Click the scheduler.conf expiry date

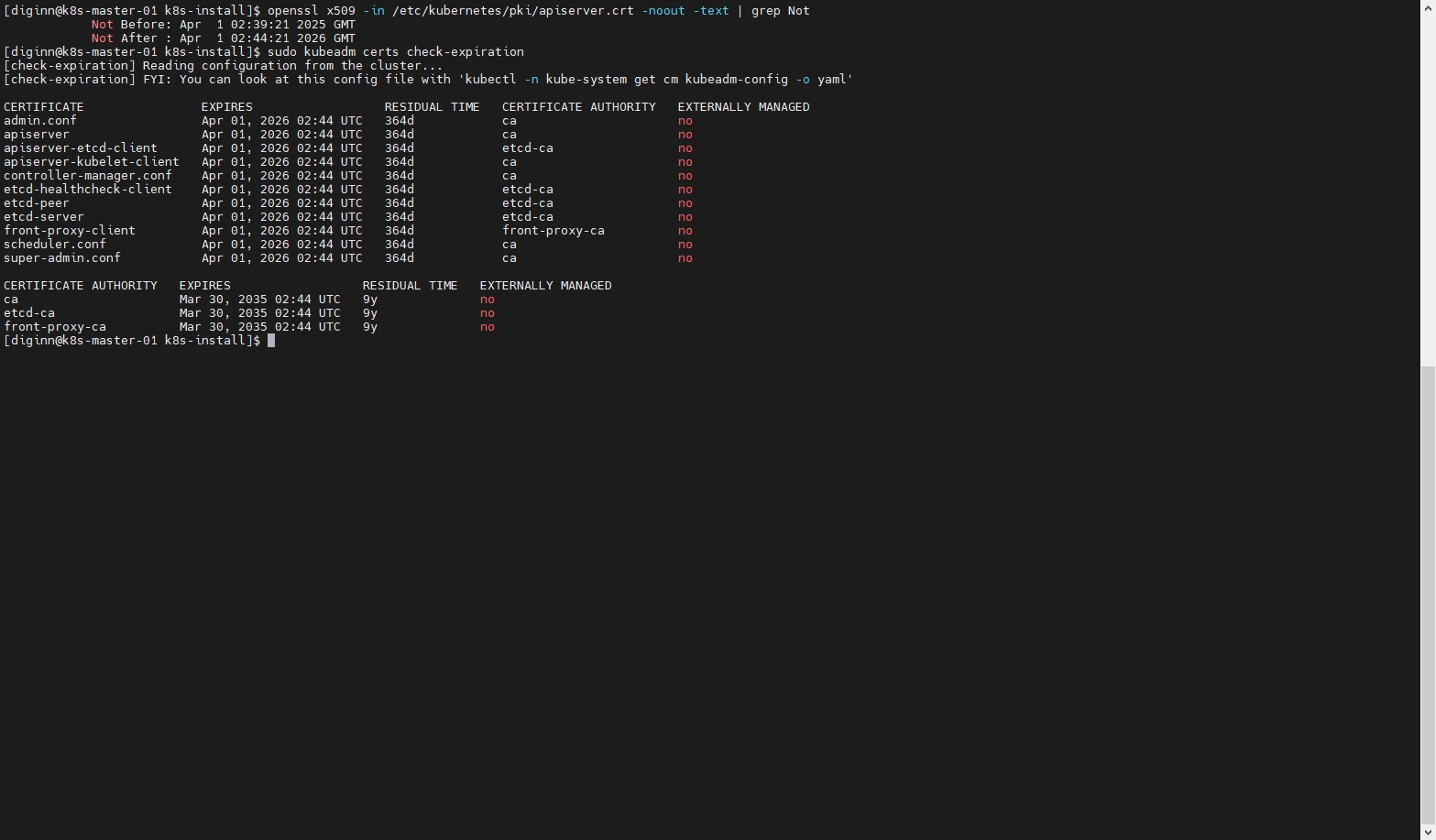(x=281, y=245)
